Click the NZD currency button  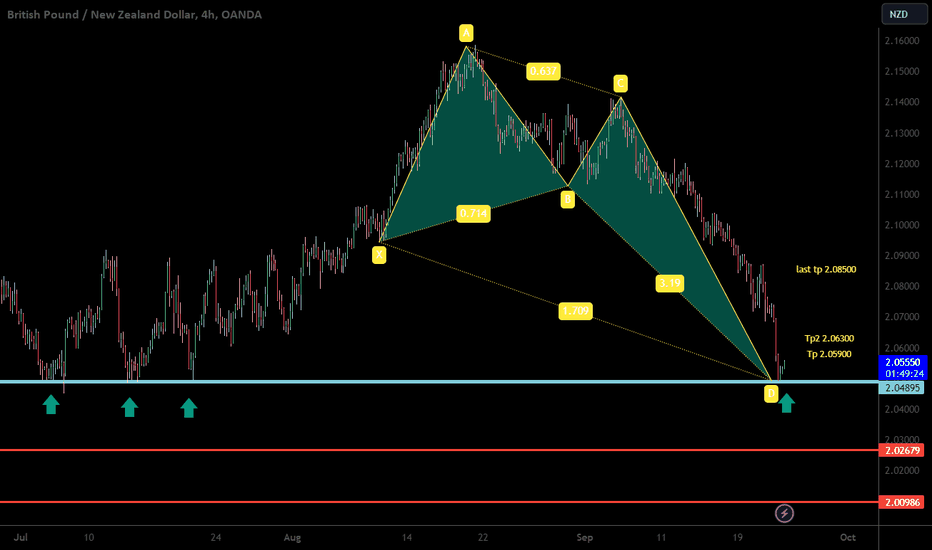pyautogui.click(x=903, y=14)
